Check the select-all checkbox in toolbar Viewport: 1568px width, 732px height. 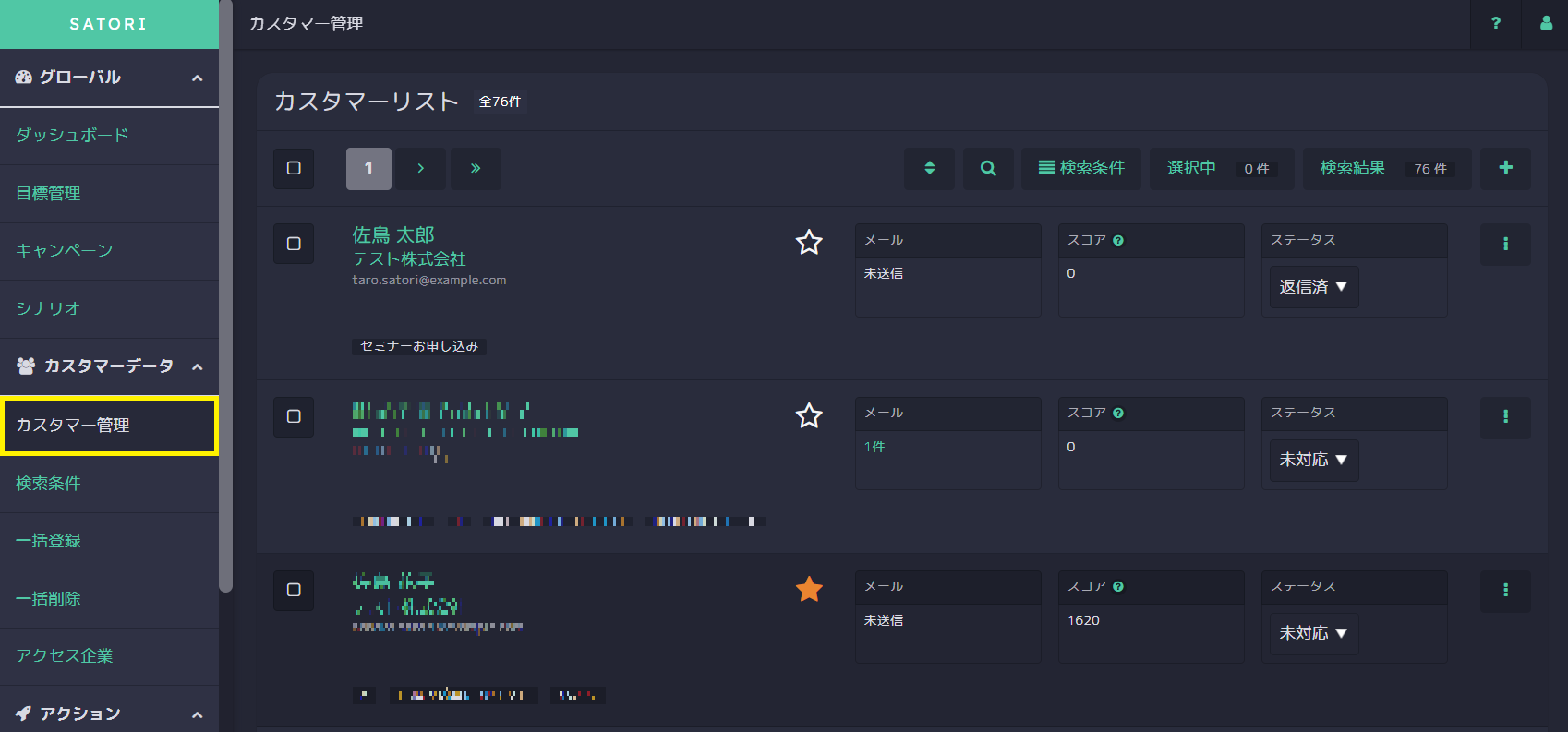(294, 168)
